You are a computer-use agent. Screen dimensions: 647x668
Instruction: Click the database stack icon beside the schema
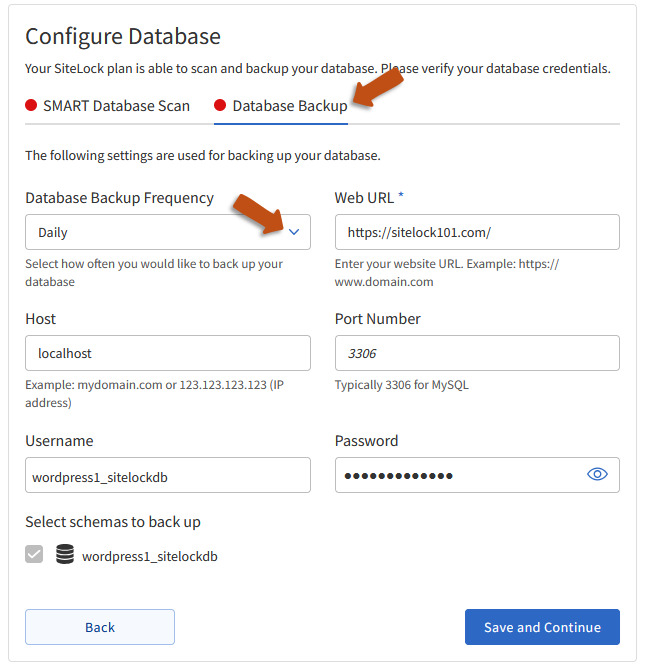point(65,554)
